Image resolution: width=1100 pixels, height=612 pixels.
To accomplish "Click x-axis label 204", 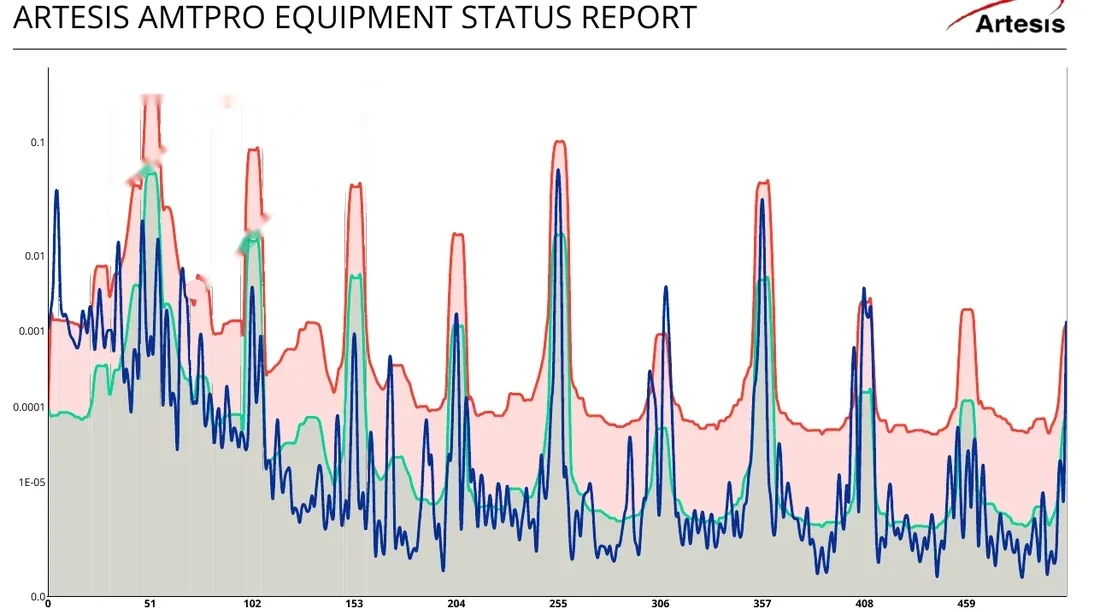I will point(457,604).
